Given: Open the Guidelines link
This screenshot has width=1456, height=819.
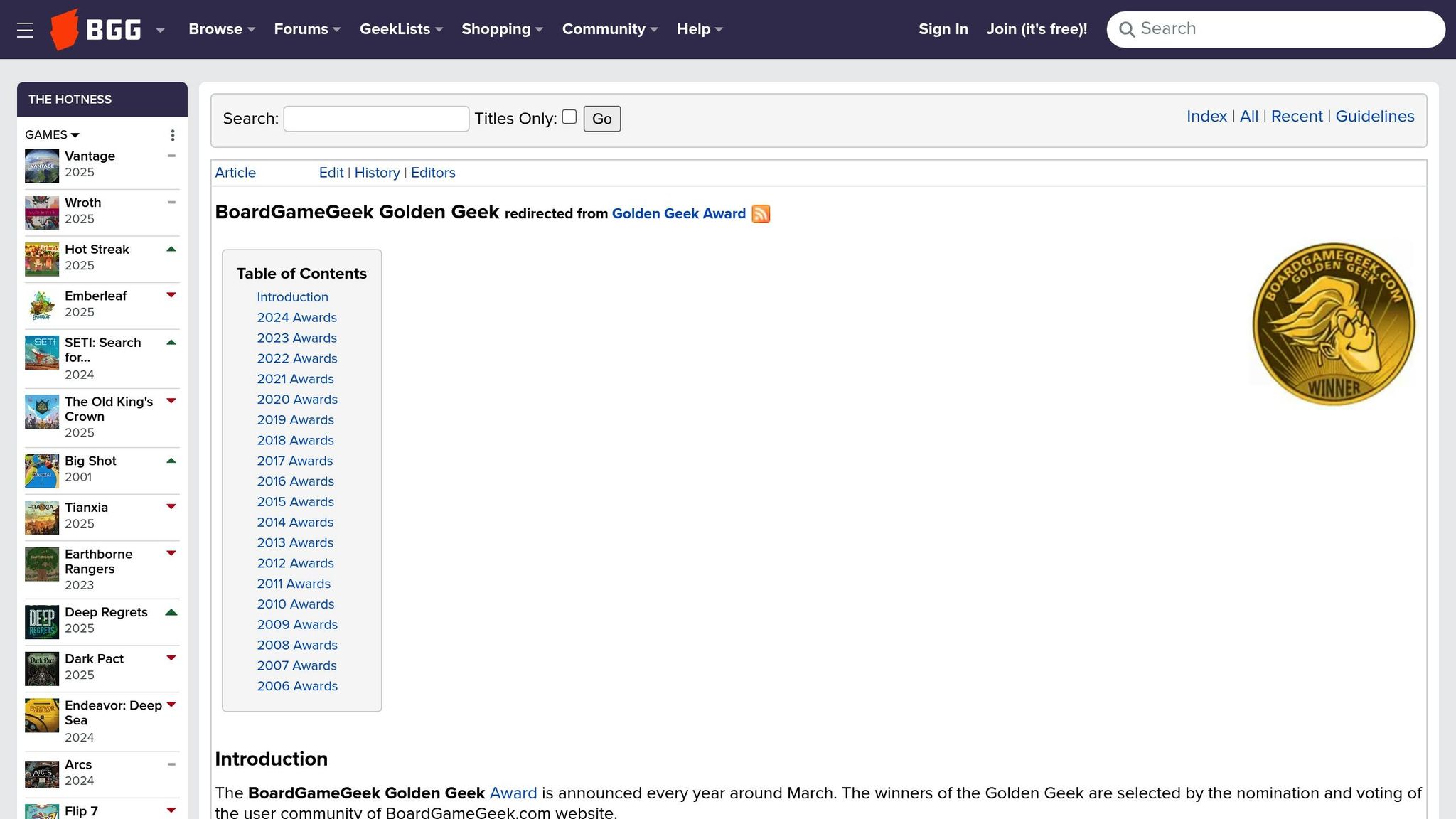Looking at the screenshot, I should 1375,117.
